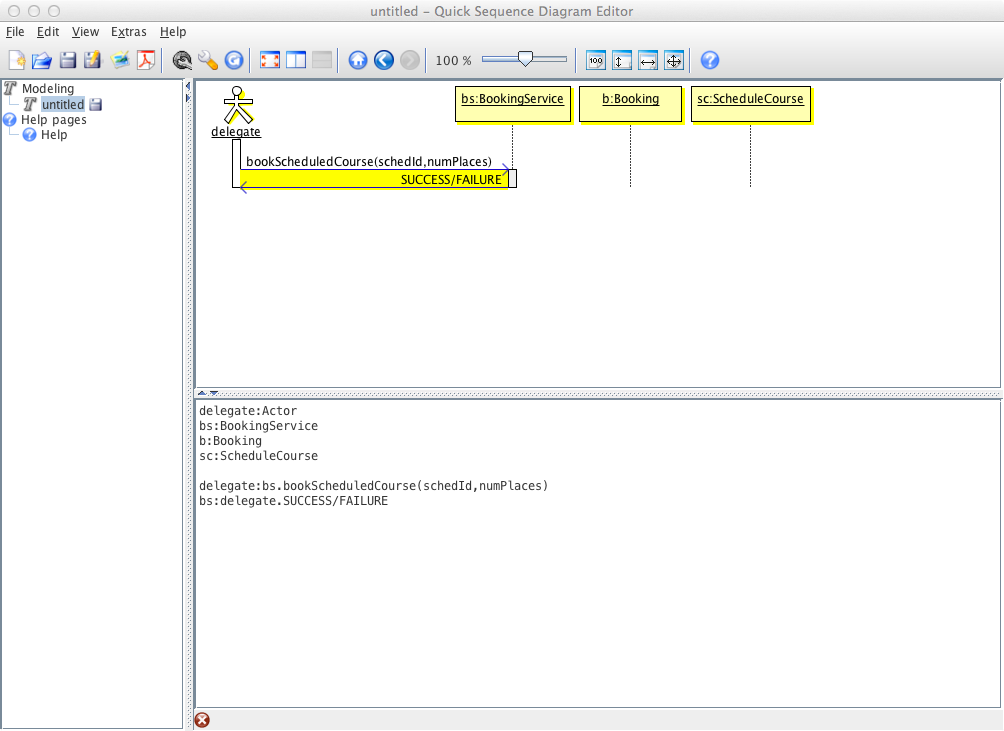Click the new diagram icon
The height and width of the screenshot is (731, 1004).
click(16, 60)
